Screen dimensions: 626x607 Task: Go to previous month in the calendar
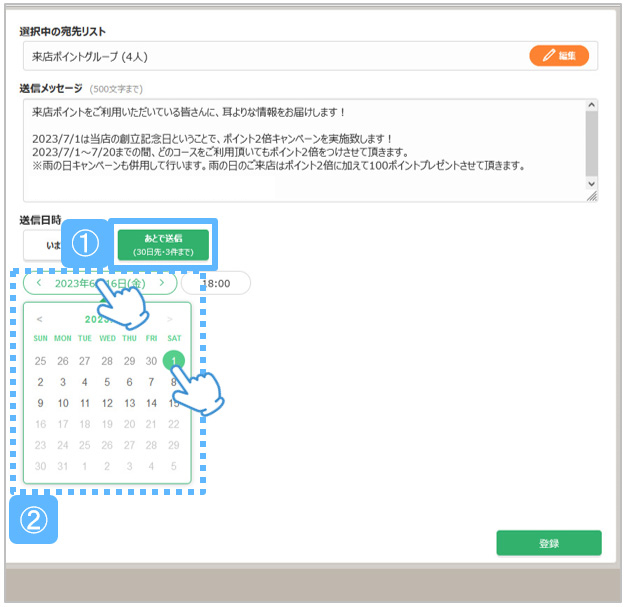tap(40, 320)
